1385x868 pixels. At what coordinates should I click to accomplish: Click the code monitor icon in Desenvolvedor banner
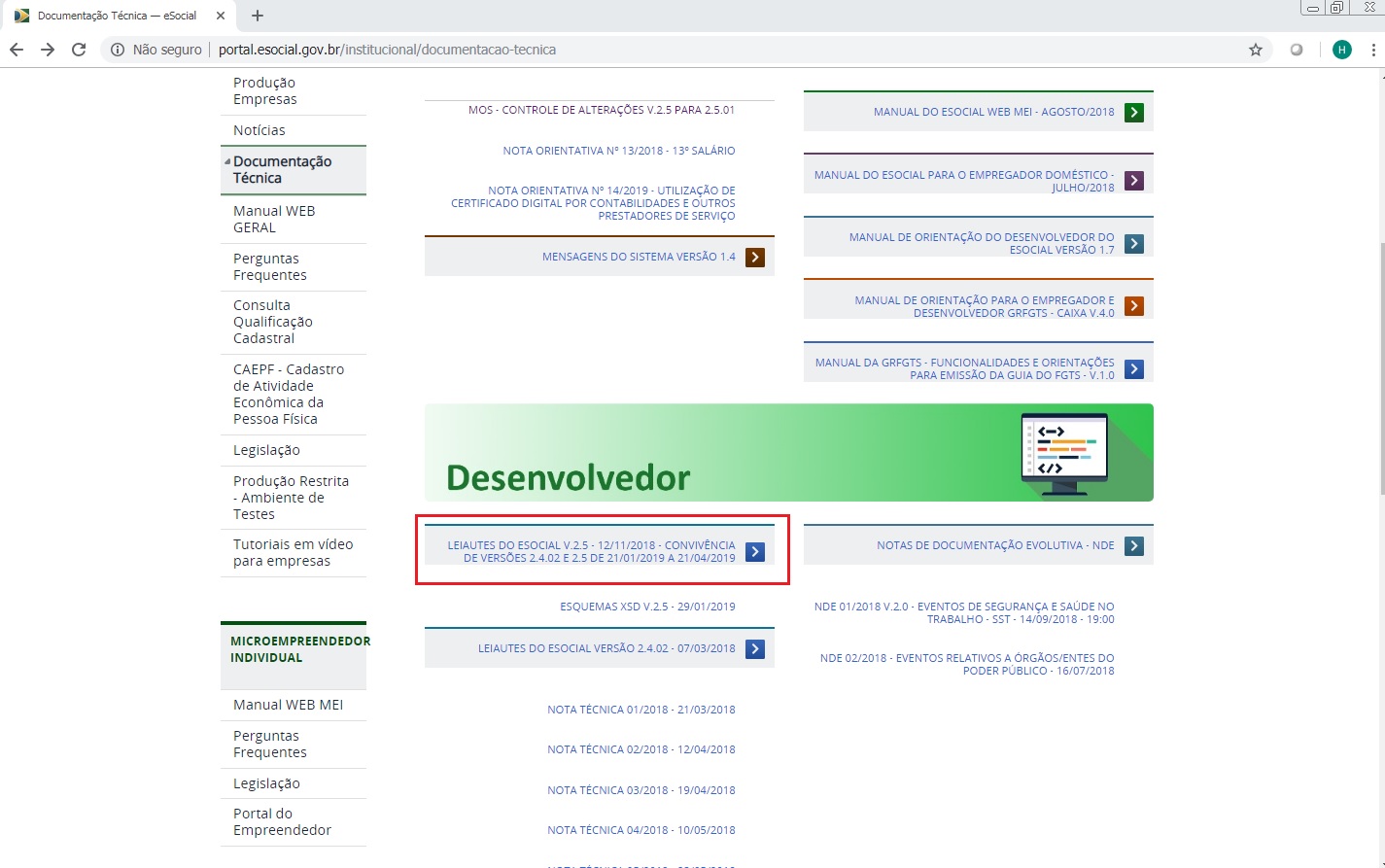(x=1064, y=454)
